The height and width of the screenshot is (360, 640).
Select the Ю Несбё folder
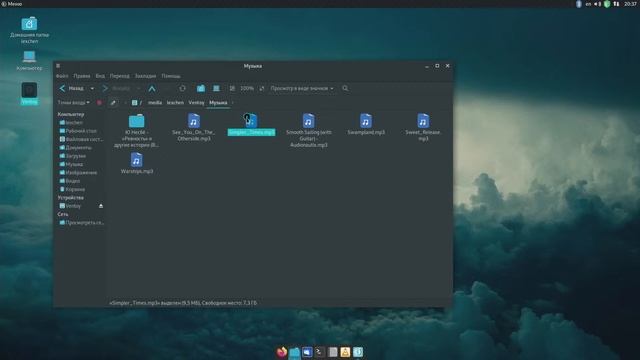click(x=136, y=131)
